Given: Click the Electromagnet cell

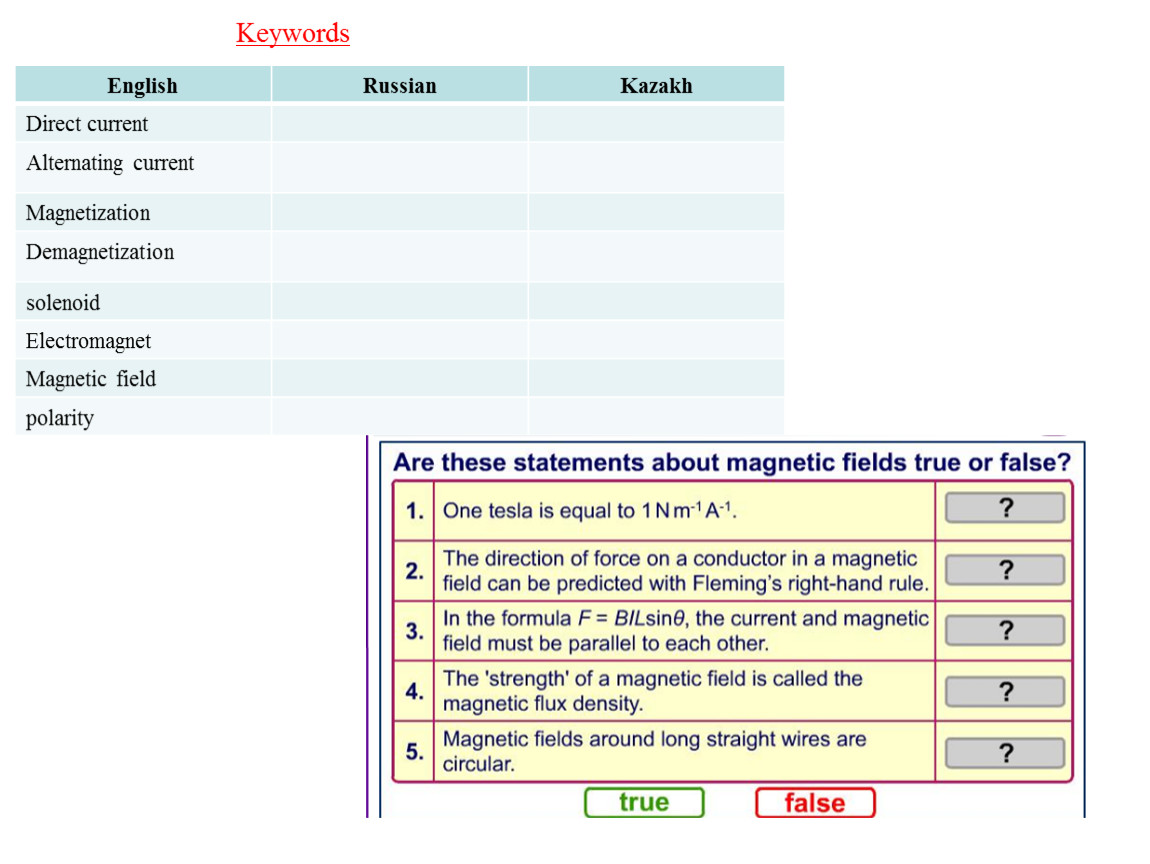Looking at the screenshot, I should [143, 340].
